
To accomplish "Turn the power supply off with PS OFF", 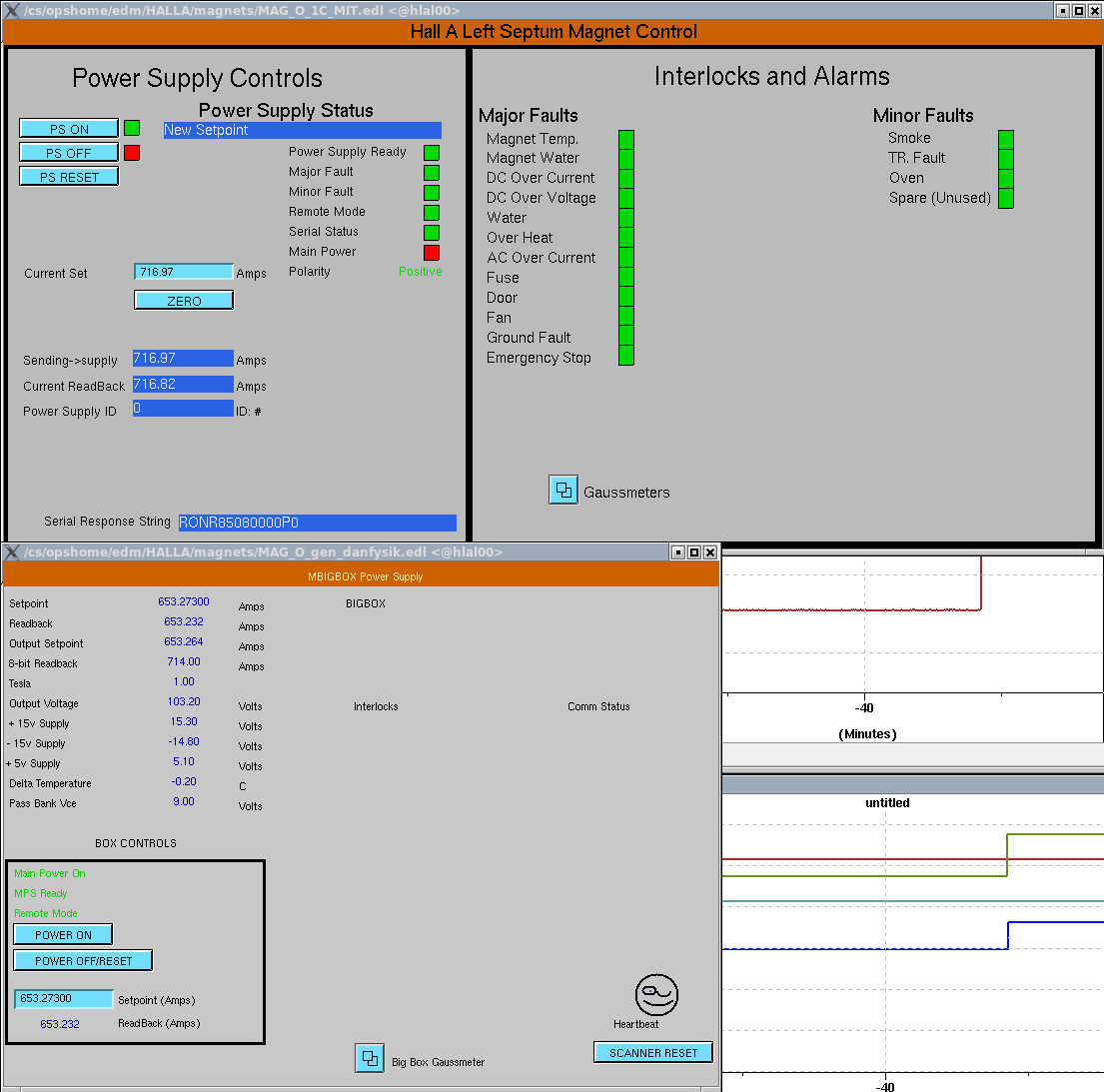I will click(69, 153).
